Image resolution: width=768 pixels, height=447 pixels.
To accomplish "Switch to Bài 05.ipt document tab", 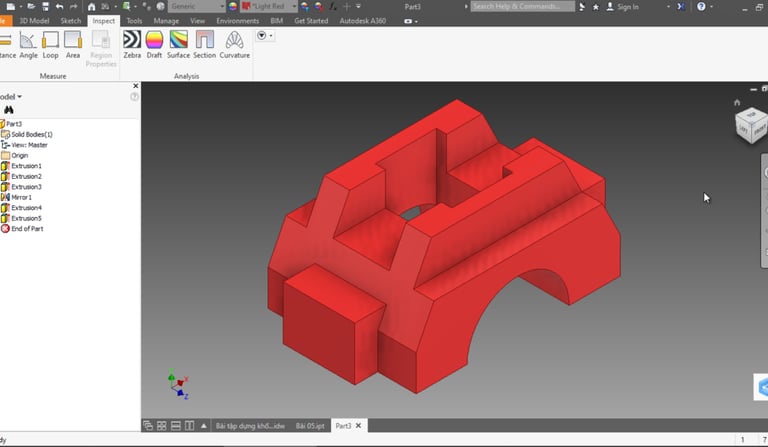I will [x=310, y=425].
